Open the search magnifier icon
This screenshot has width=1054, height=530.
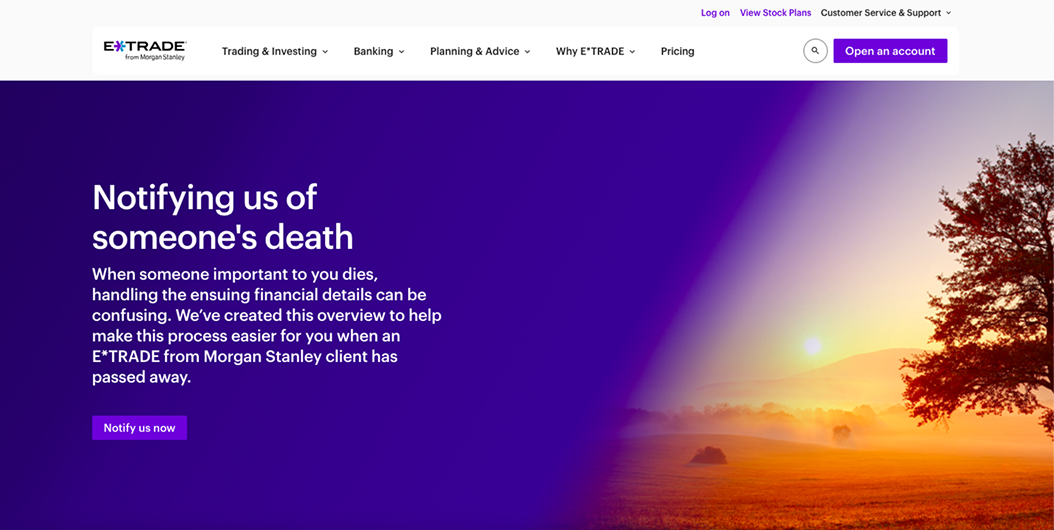815,51
